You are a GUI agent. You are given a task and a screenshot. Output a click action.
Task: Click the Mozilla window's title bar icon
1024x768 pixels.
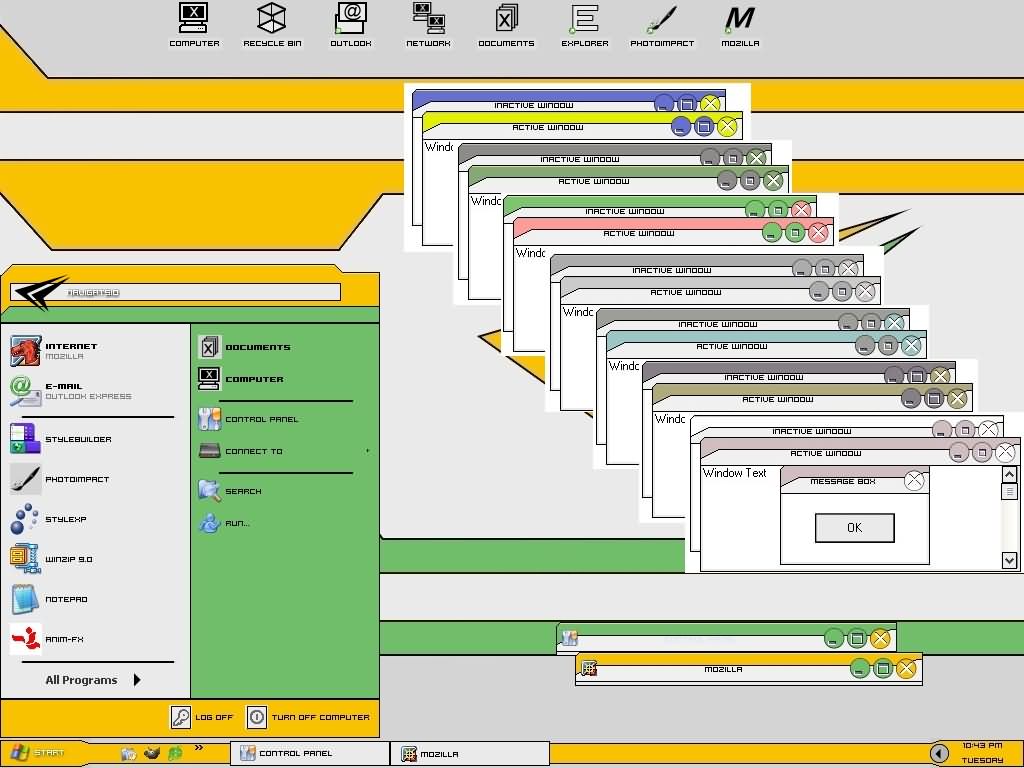pyautogui.click(x=589, y=668)
